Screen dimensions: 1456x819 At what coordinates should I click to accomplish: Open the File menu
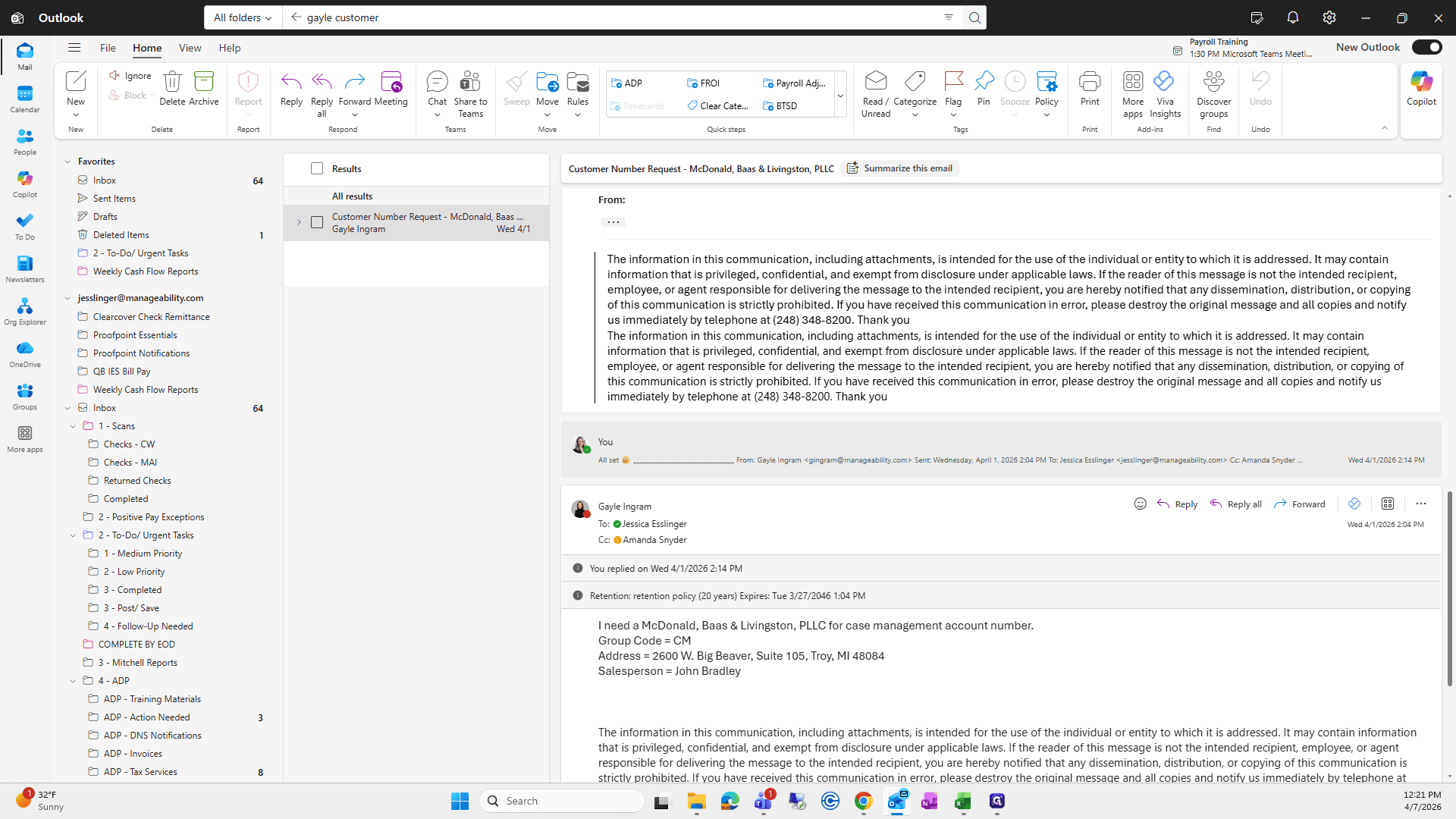pyautogui.click(x=108, y=48)
